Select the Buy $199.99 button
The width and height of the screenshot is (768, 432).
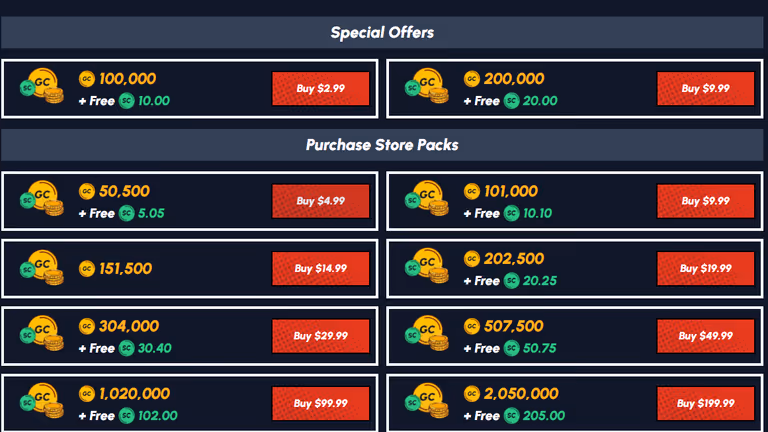(x=705, y=404)
